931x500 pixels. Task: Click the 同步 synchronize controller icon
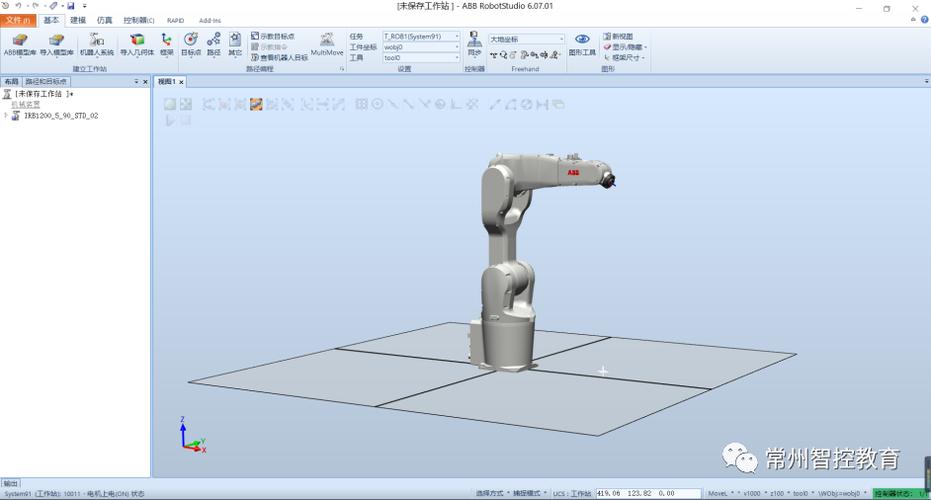[x=474, y=45]
